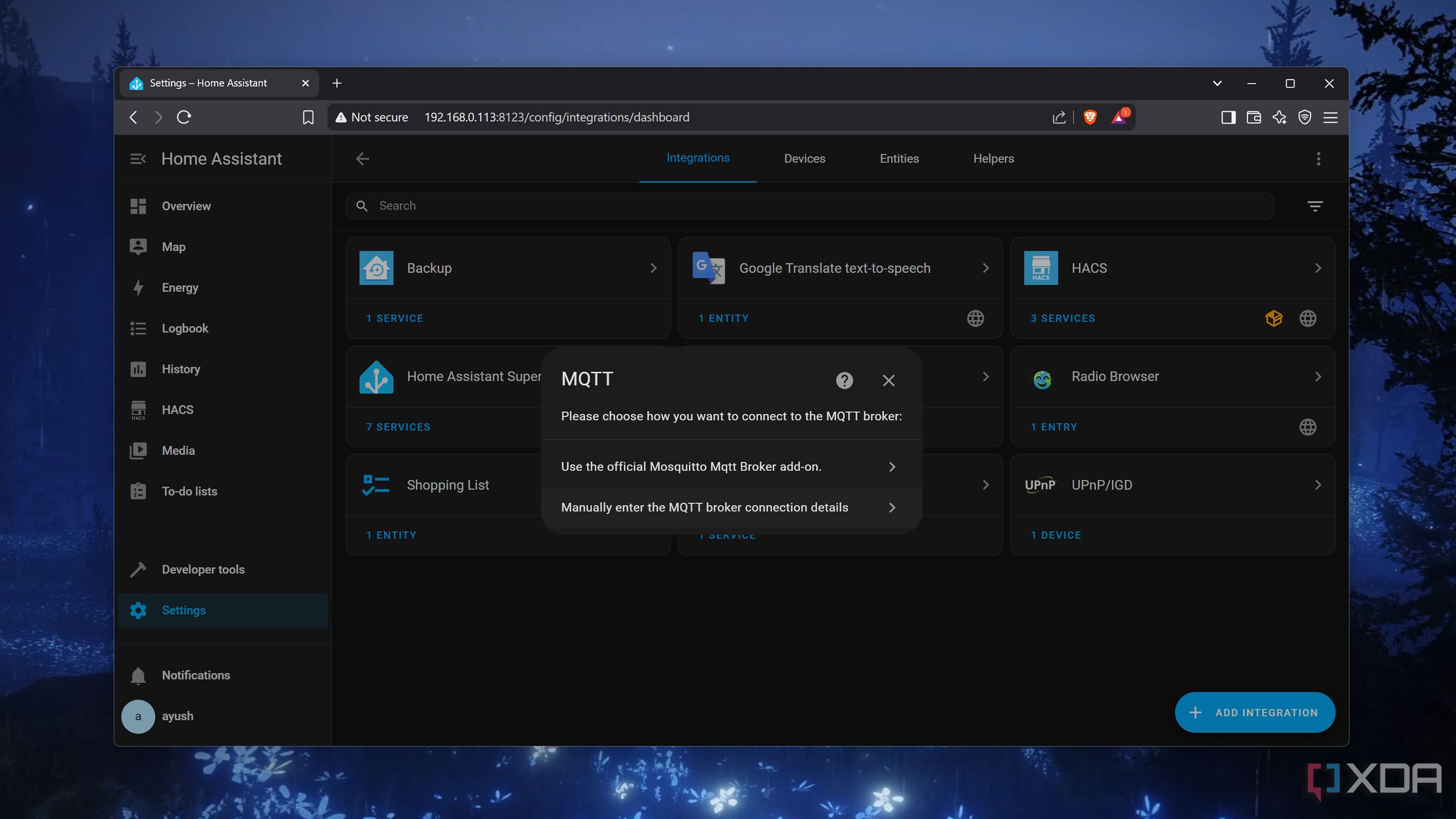Open History in the sidebar

[223, 369]
